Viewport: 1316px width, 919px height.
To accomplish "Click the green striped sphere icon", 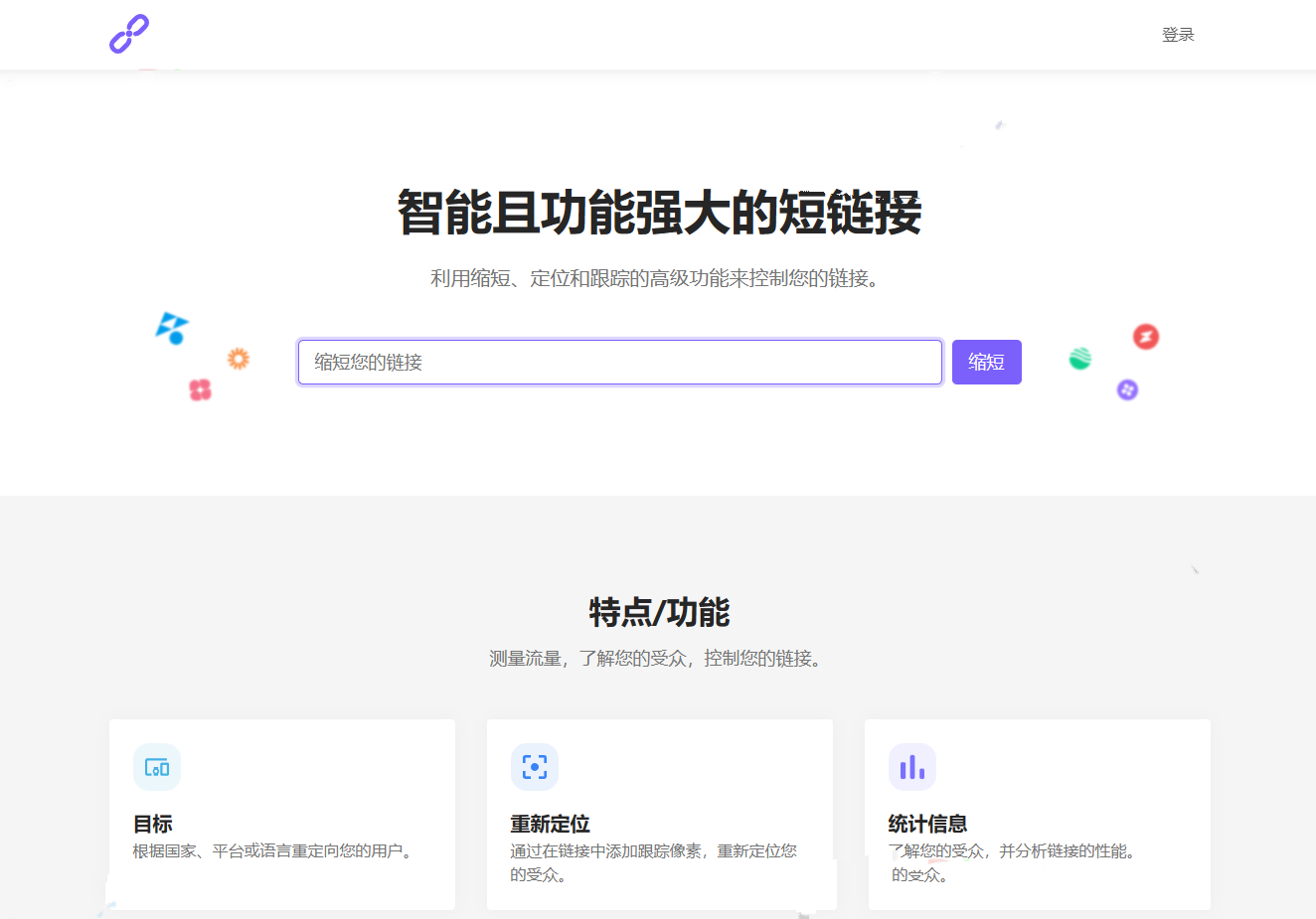I will pyautogui.click(x=1079, y=360).
